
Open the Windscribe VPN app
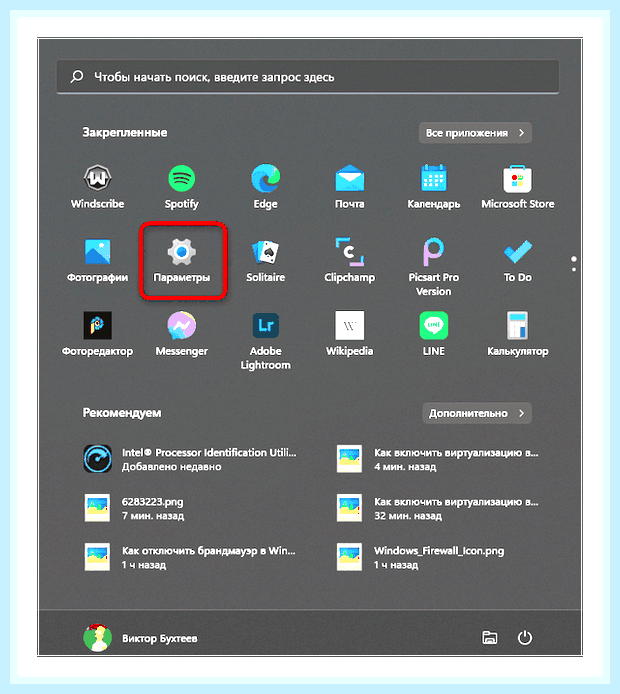(97, 187)
